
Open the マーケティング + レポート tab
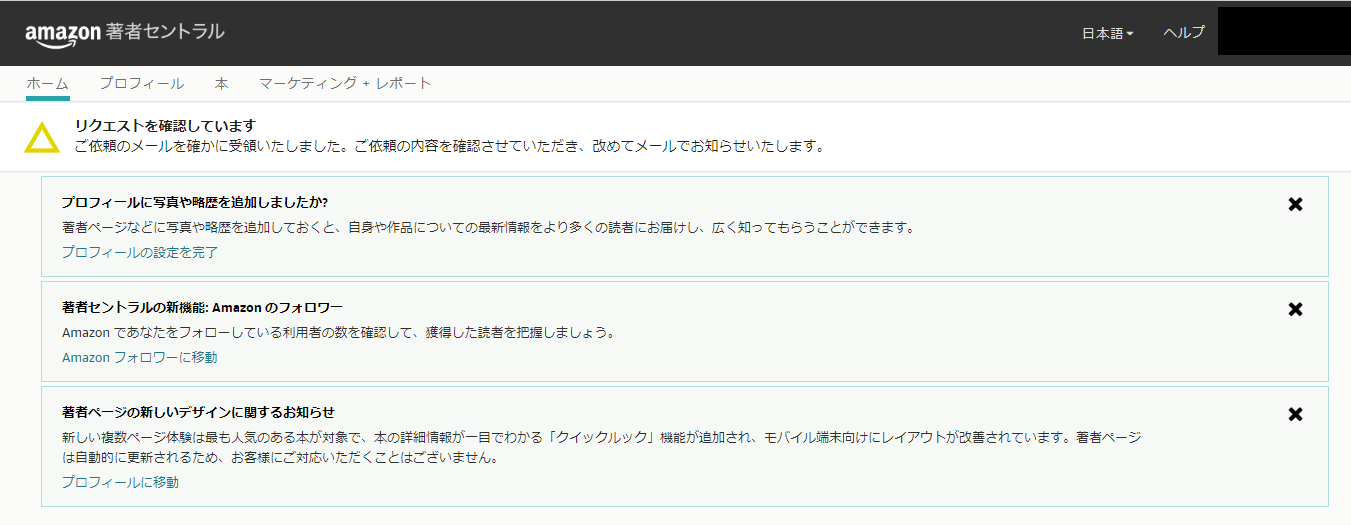pos(344,84)
